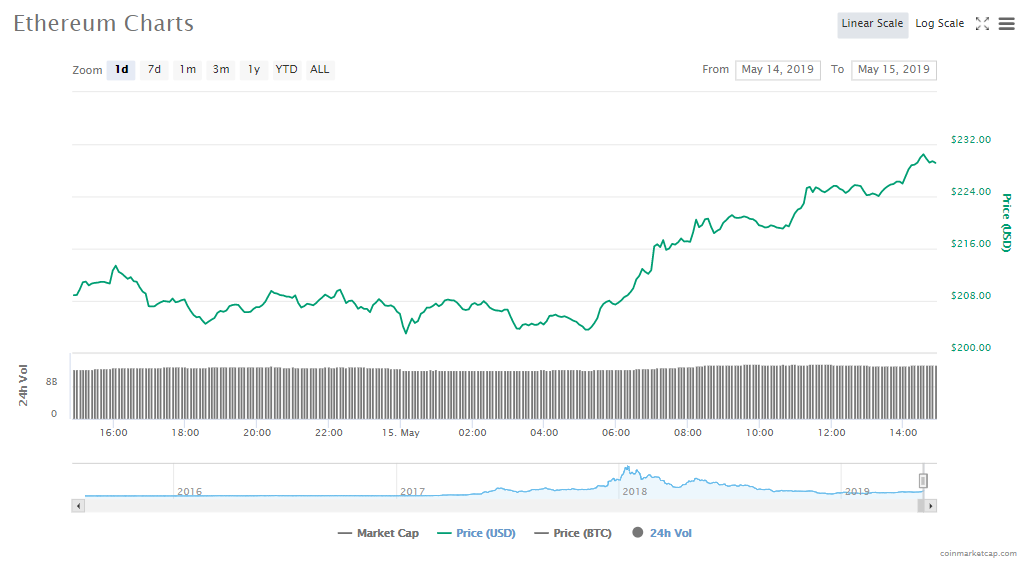
Task: Select 7d zoom range
Action: pos(154,70)
